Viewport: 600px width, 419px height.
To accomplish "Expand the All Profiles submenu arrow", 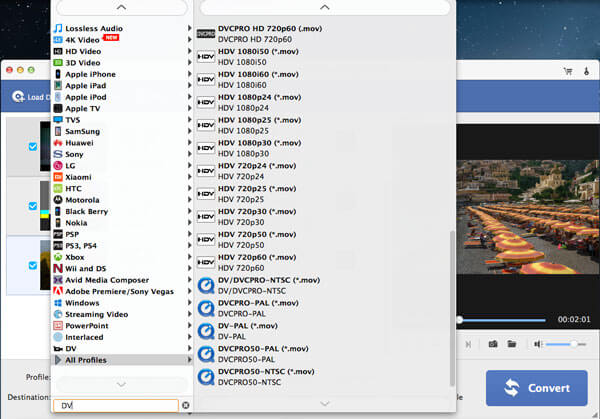I will point(189,360).
